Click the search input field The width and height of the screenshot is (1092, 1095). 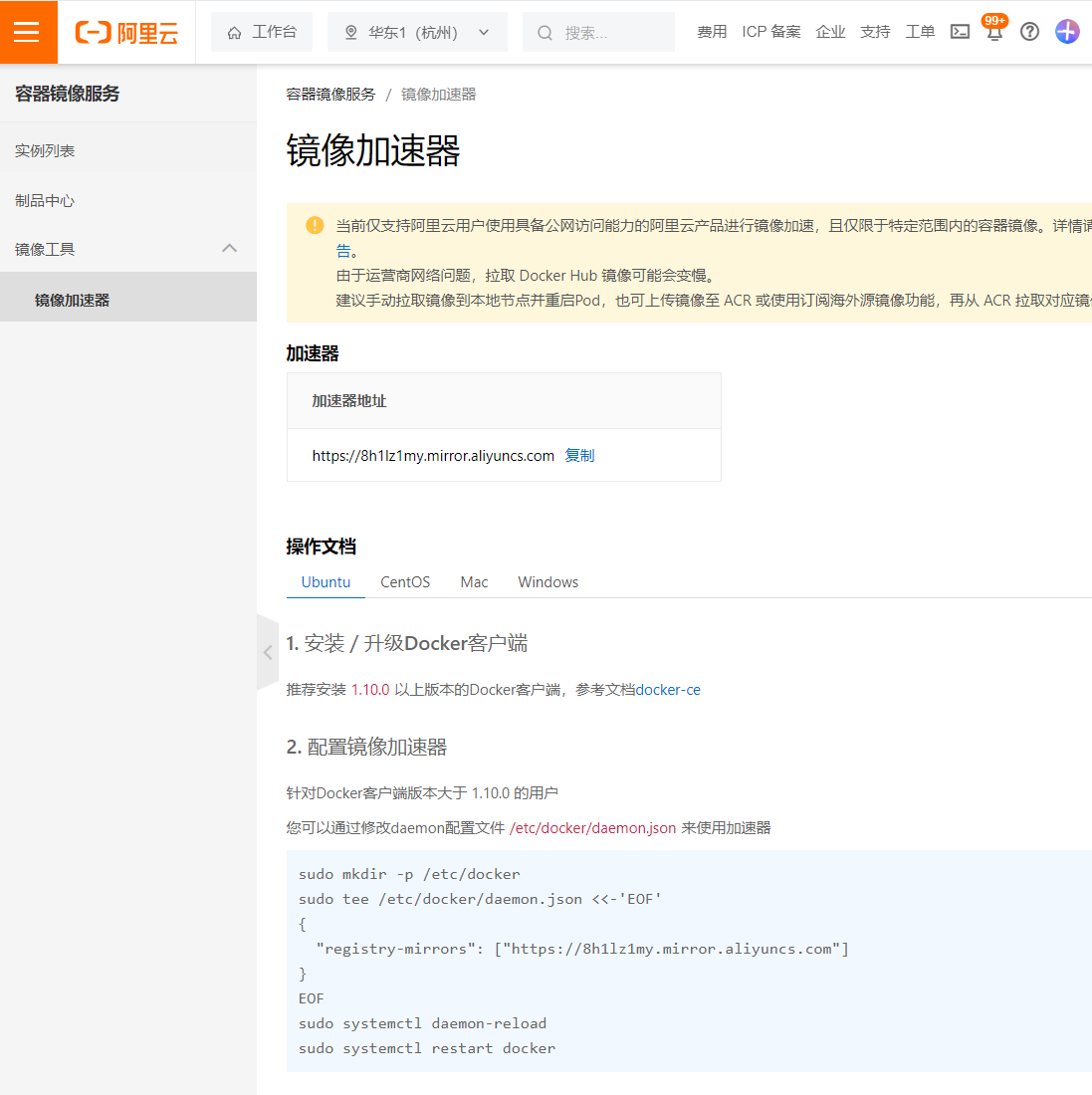(598, 32)
